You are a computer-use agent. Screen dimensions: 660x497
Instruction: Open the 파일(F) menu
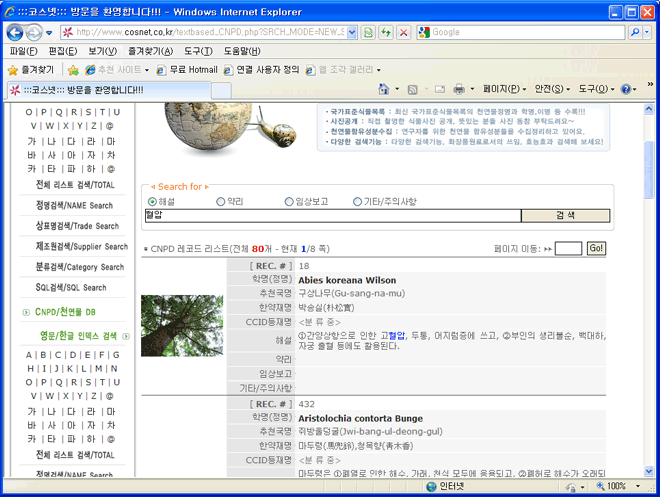(x=24, y=51)
